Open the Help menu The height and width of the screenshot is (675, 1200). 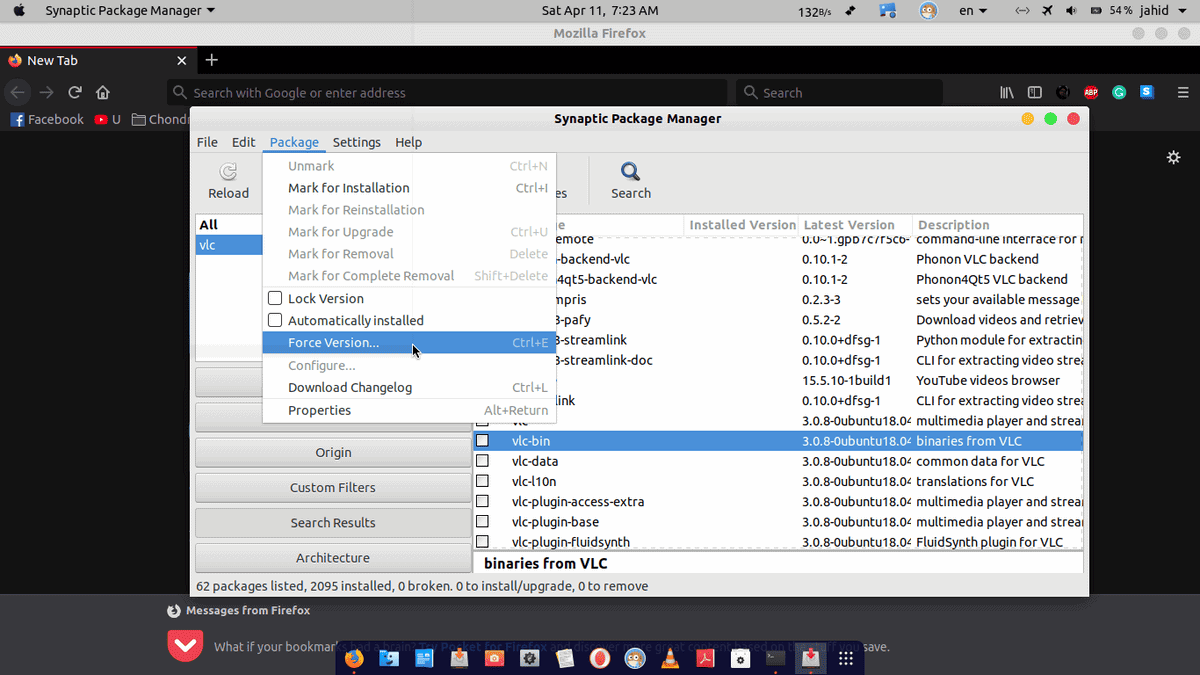tap(408, 142)
